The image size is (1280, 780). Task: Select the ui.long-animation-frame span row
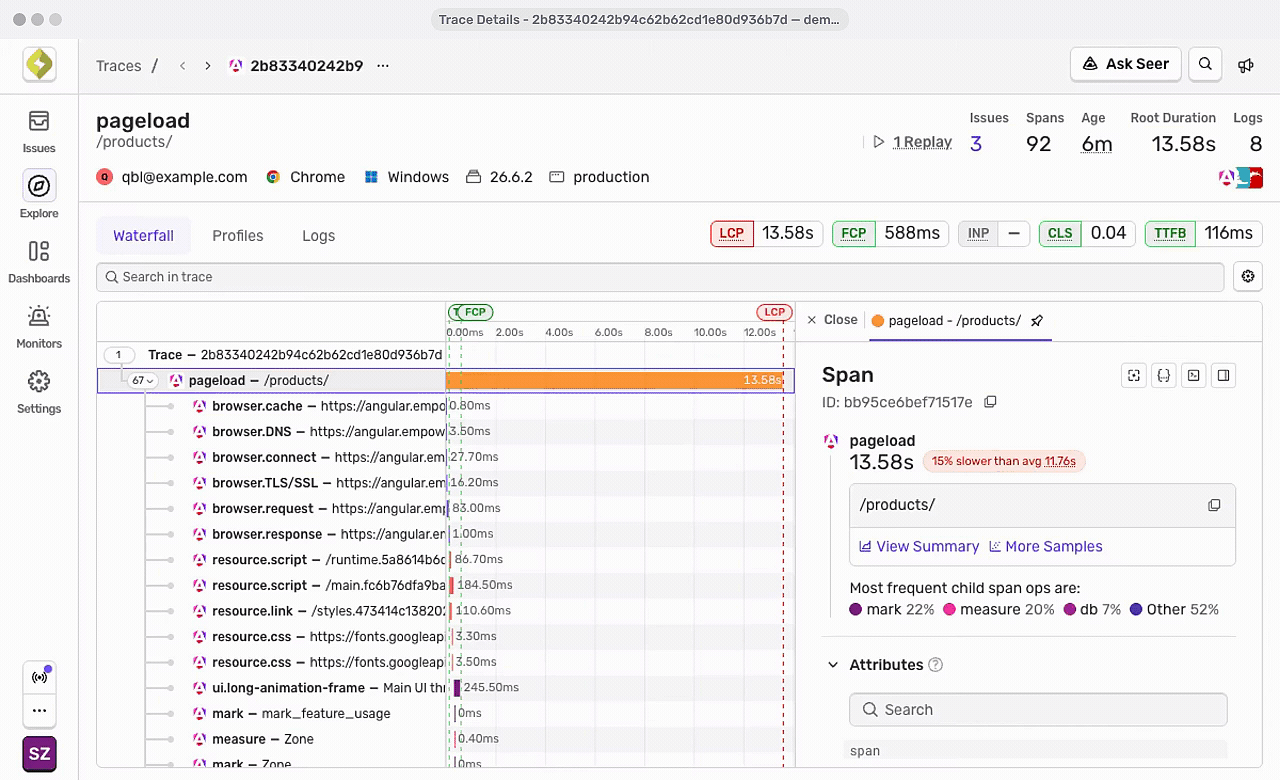pyautogui.click(x=446, y=688)
